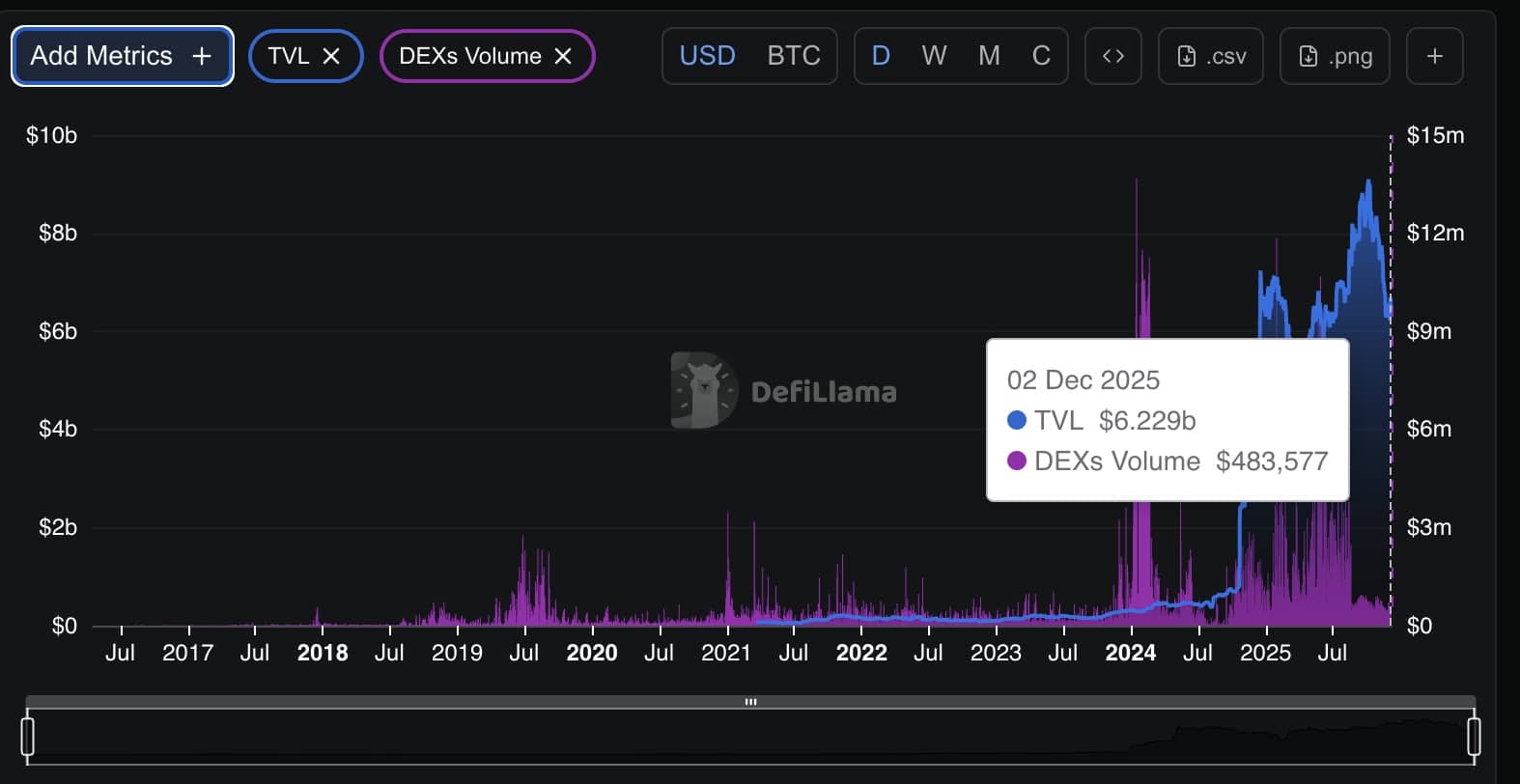1520x784 pixels.
Task: Select weekly (W) interval
Action: (x=934, y=56)
